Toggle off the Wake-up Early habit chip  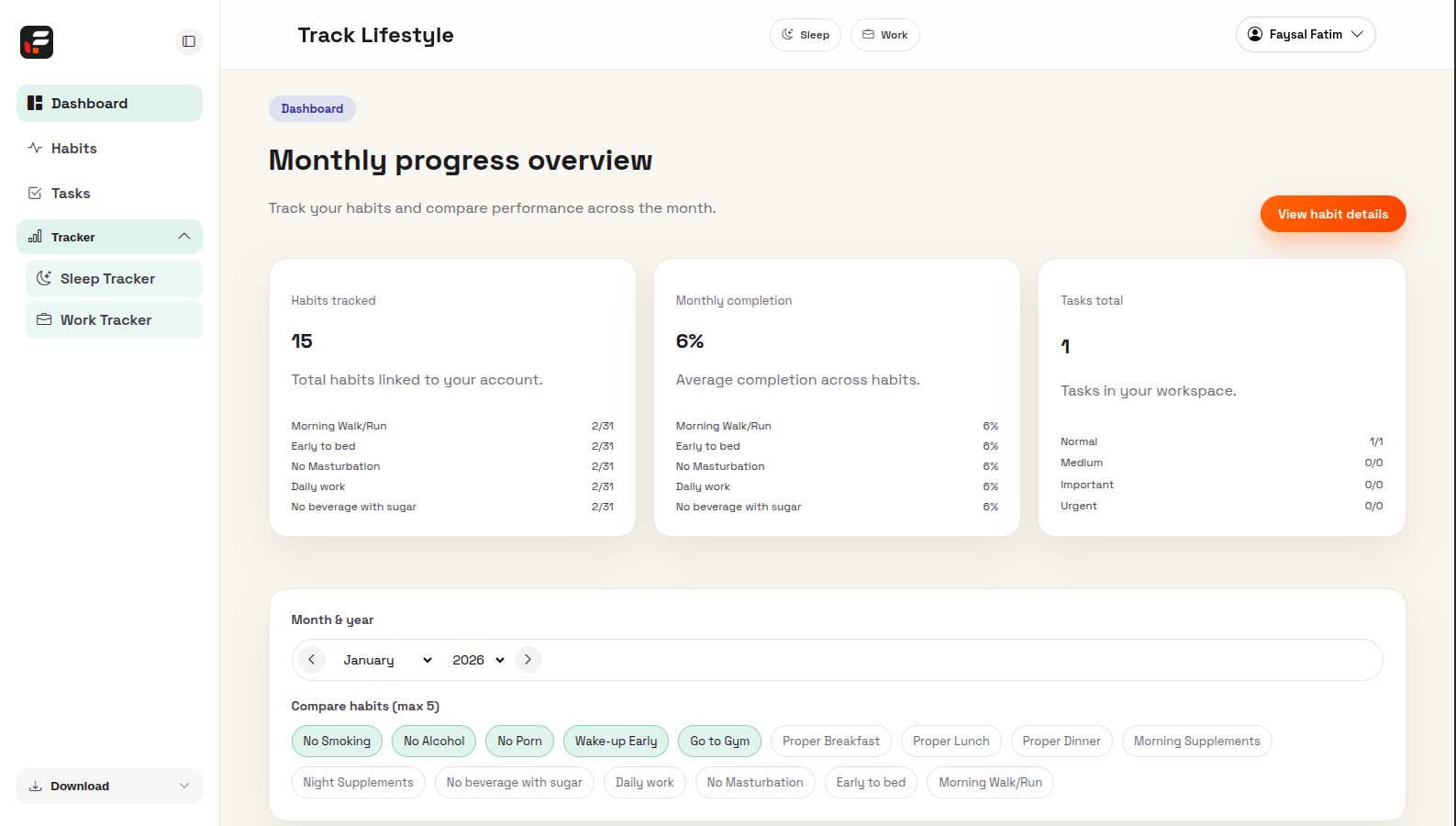click(x=616, y=741)
